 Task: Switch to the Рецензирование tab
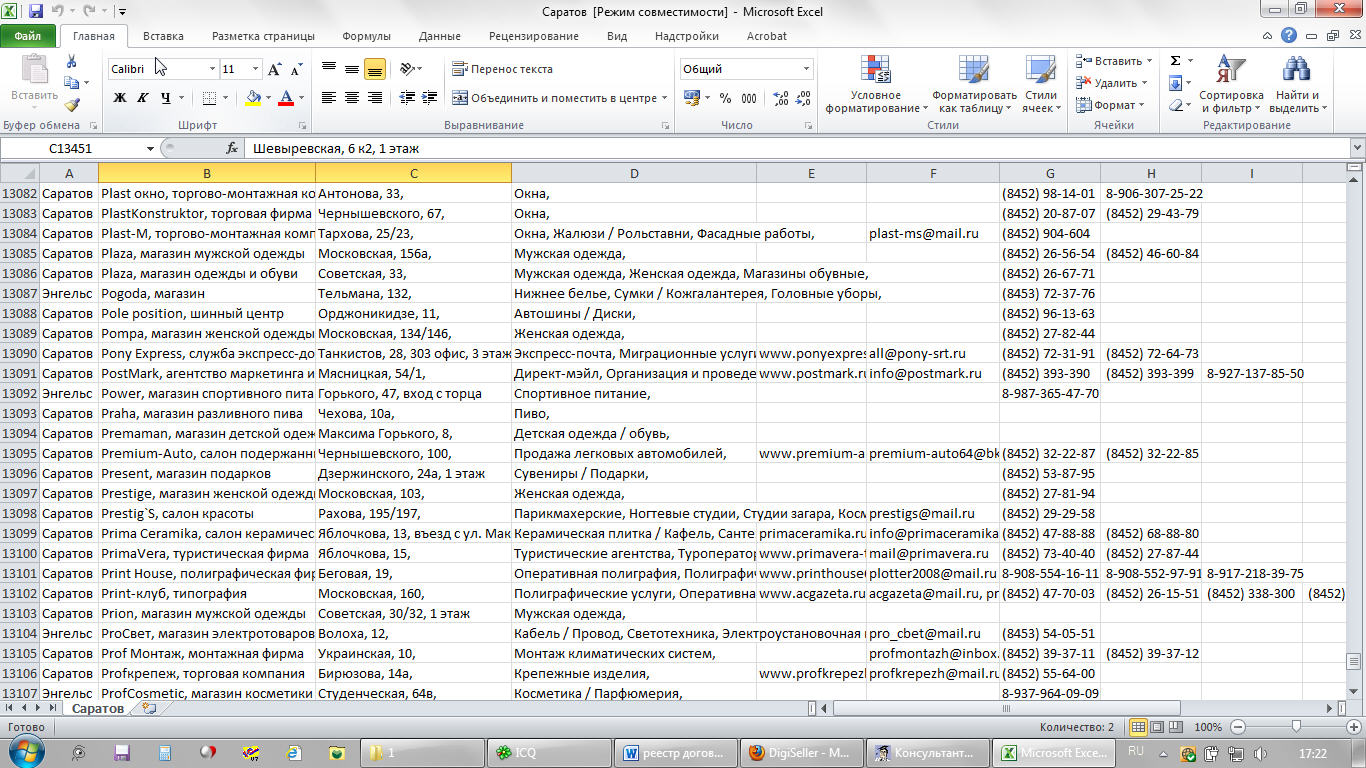(x=533, y=36)
